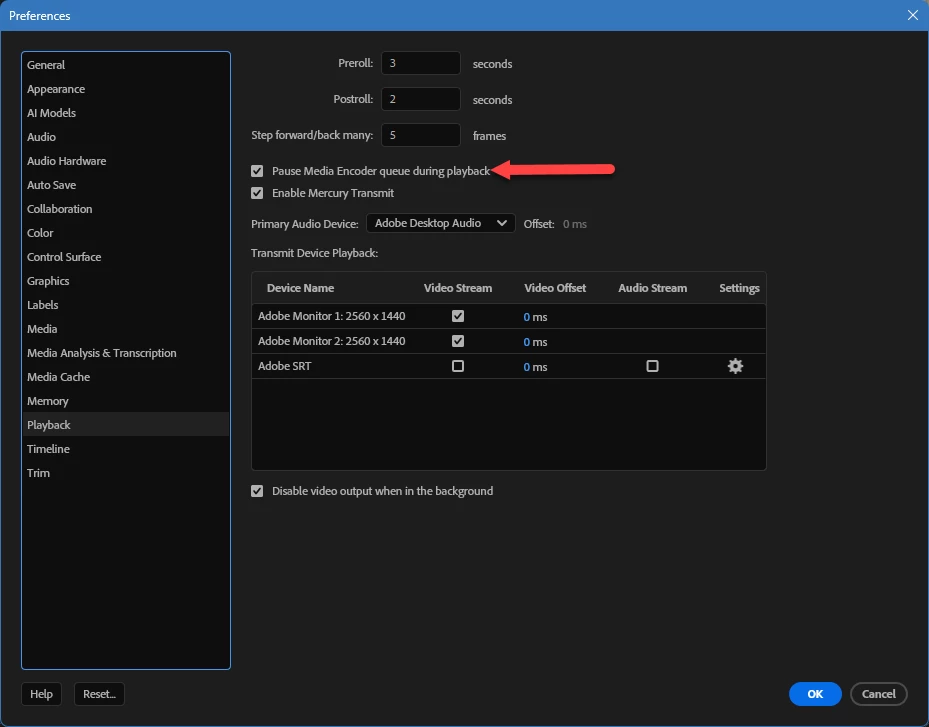
Task: Open Audio Hardware preferences
Action: click(126, 161)
